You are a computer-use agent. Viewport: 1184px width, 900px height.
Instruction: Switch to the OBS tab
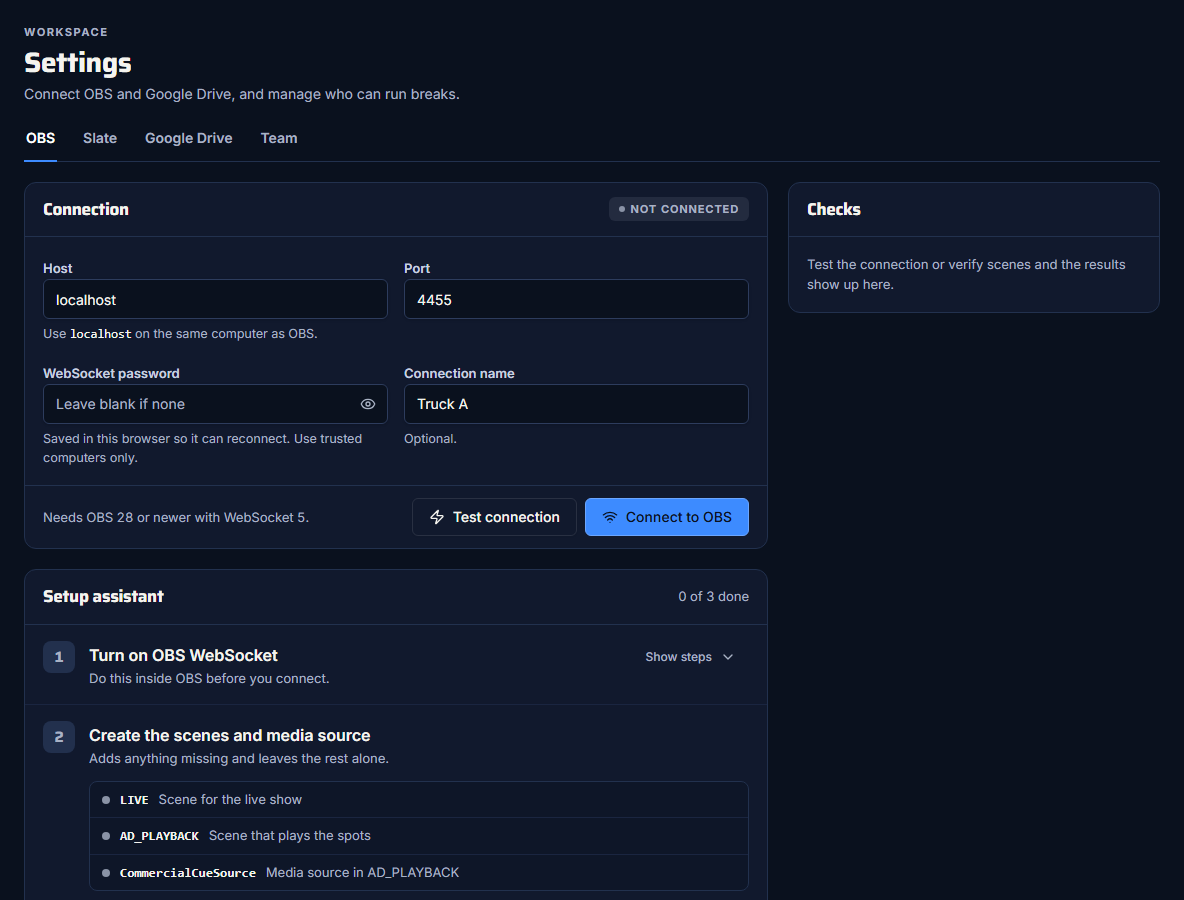pos(41,138)
